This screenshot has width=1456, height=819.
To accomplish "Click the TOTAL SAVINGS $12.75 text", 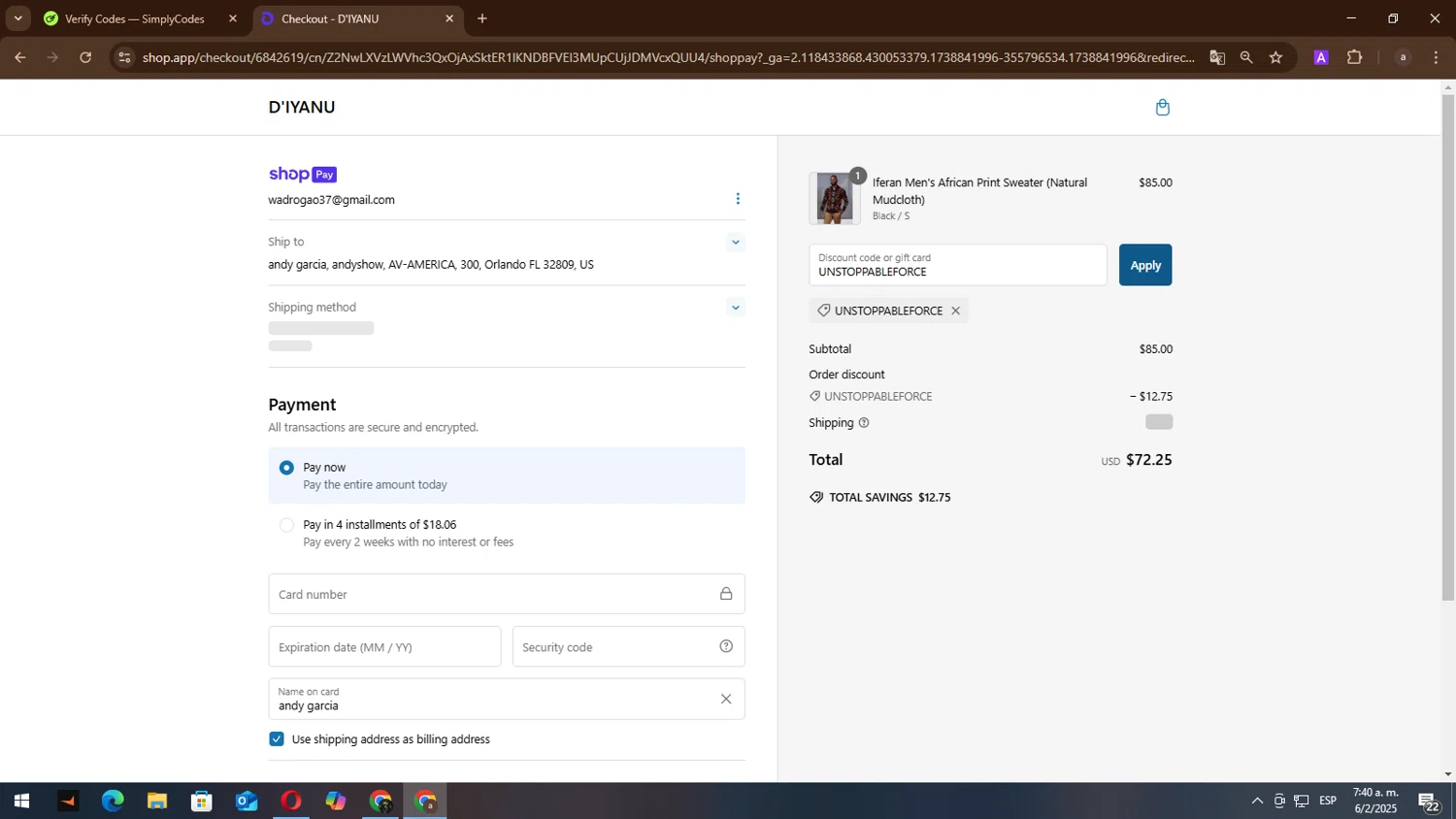I will pos(889,498).
